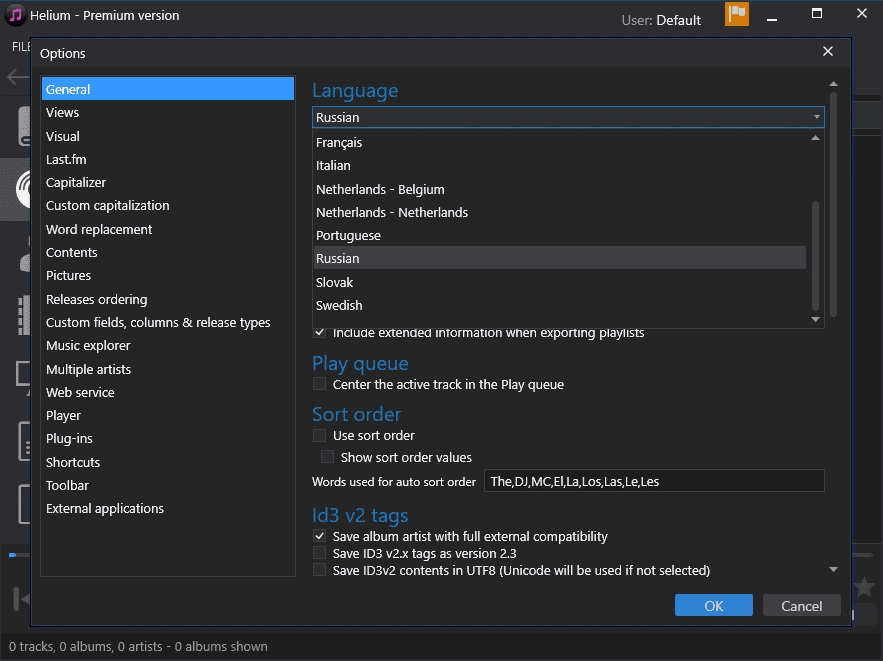Open the Shortcuts options category
Image resolution: width=883 pixels, height=661 pixels.
tap(168, 462)
